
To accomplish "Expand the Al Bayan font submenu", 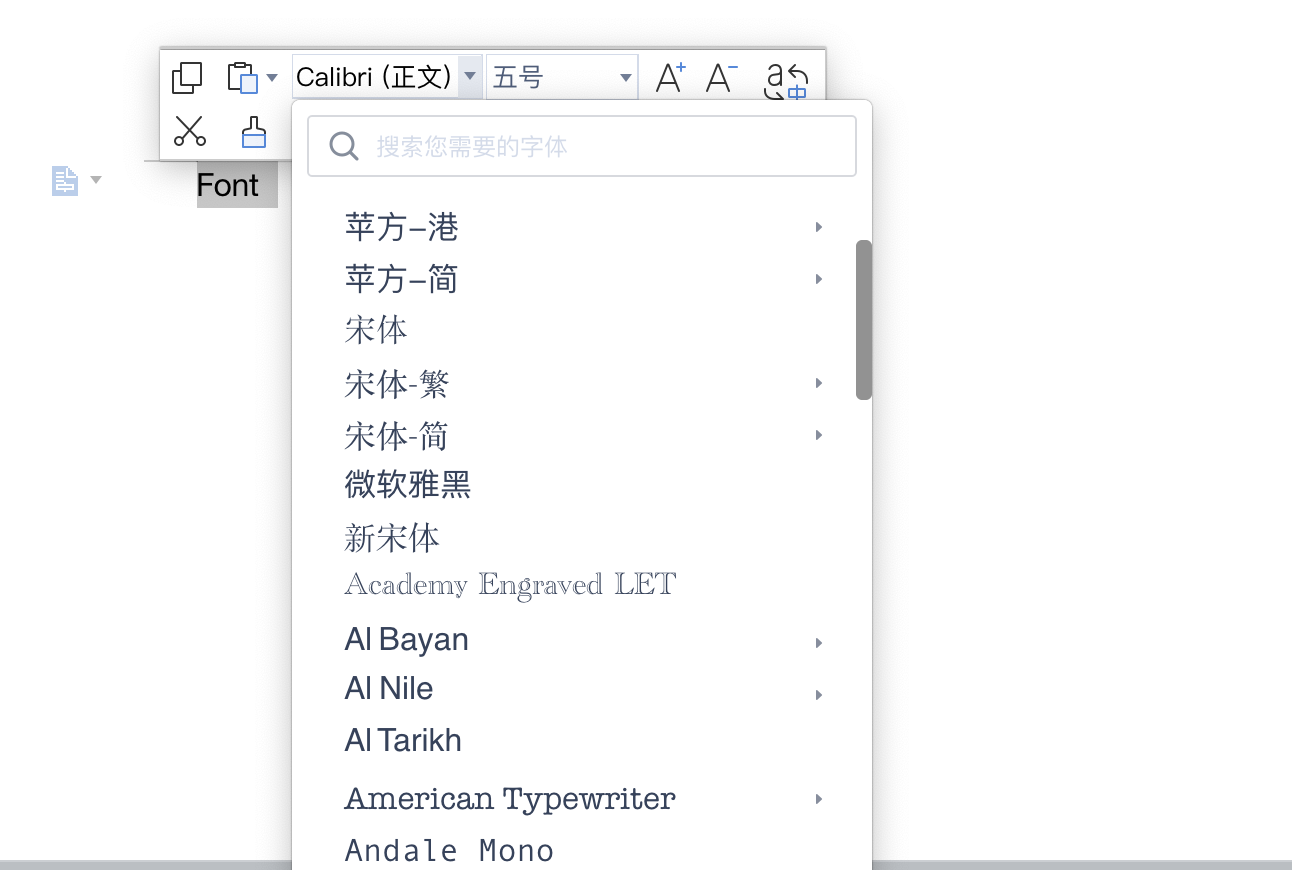I will 818,642.
